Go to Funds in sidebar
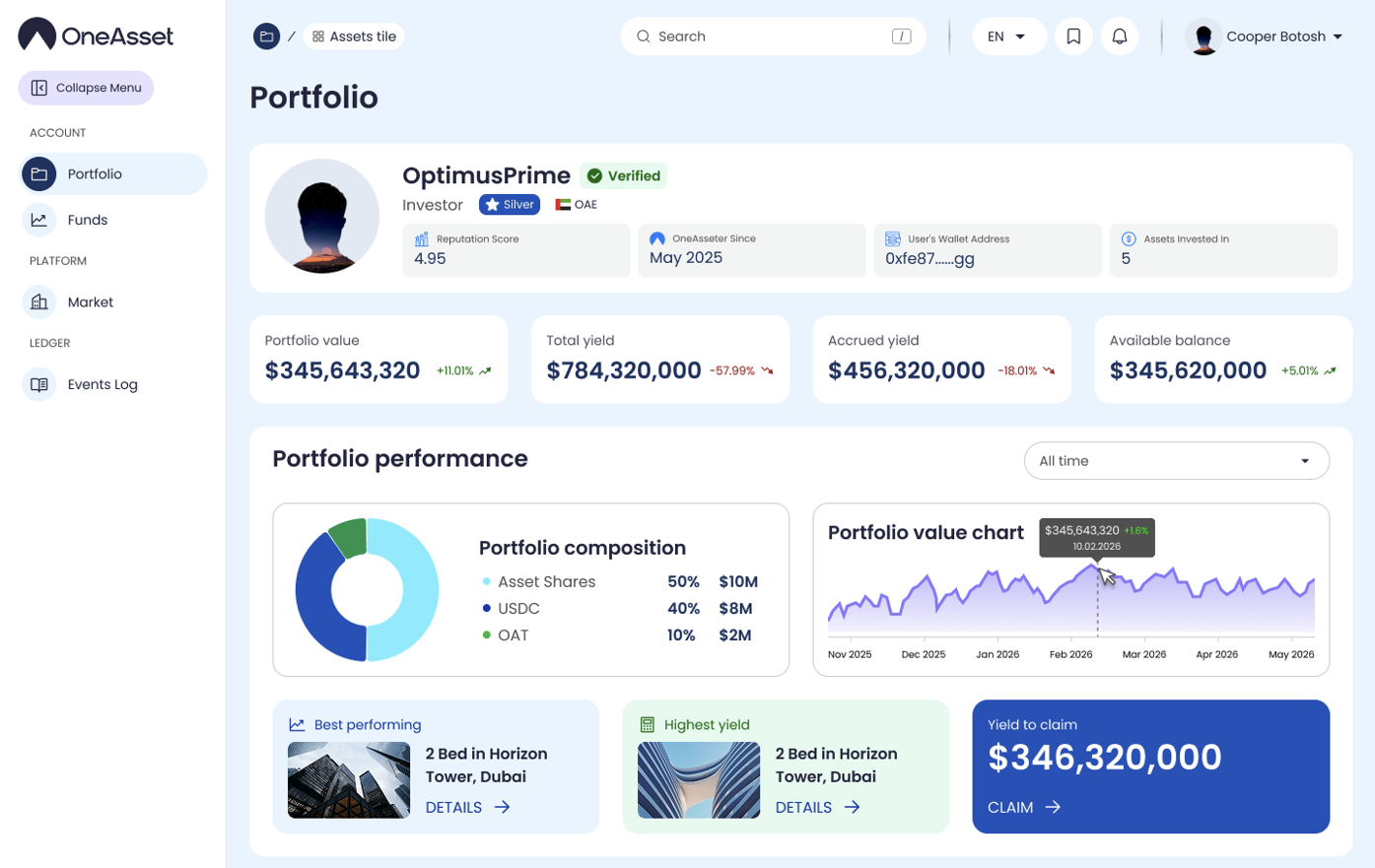The image size is (1375, 868). 87,220
